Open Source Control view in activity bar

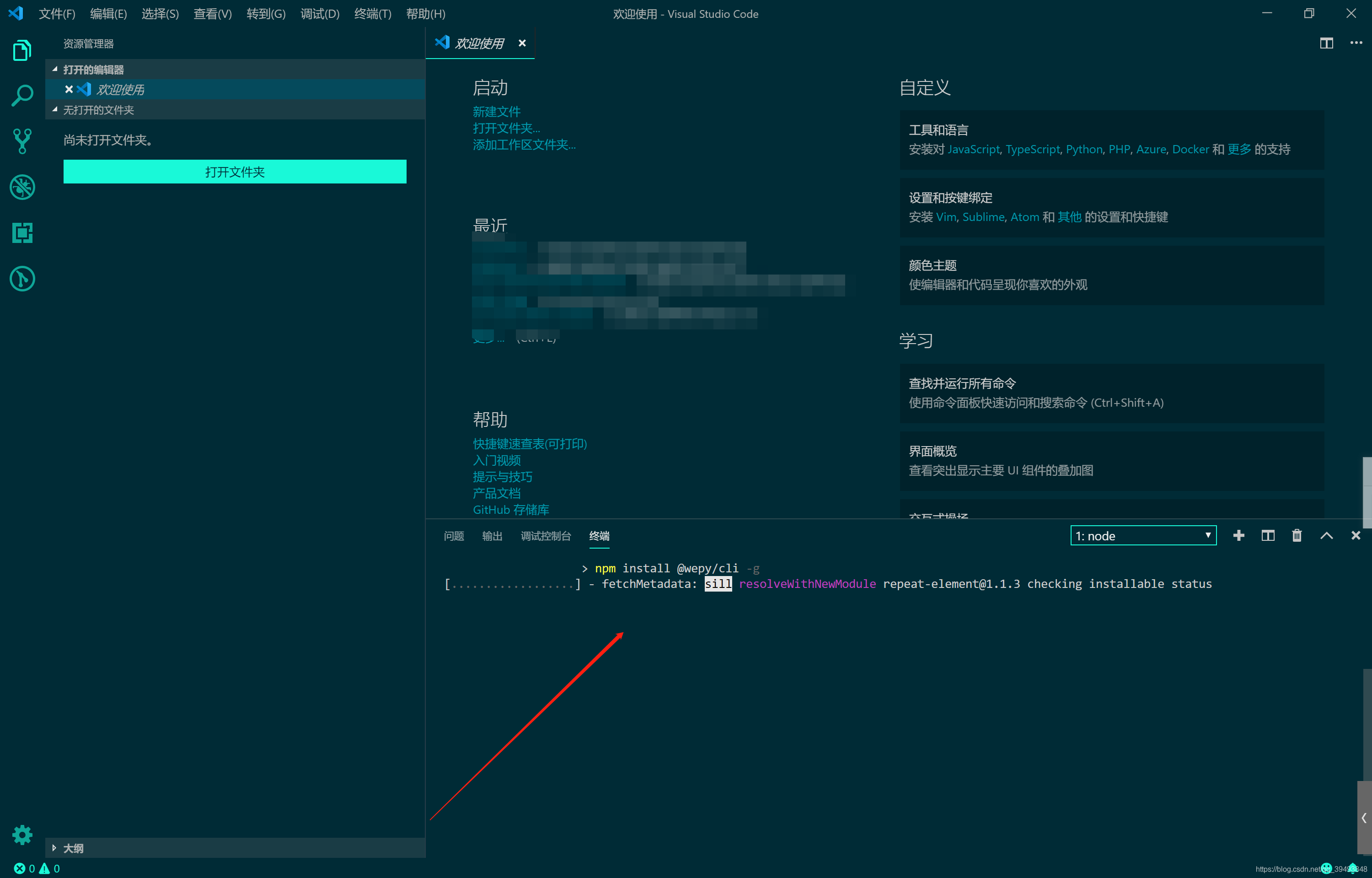click(x=22, y=141)
